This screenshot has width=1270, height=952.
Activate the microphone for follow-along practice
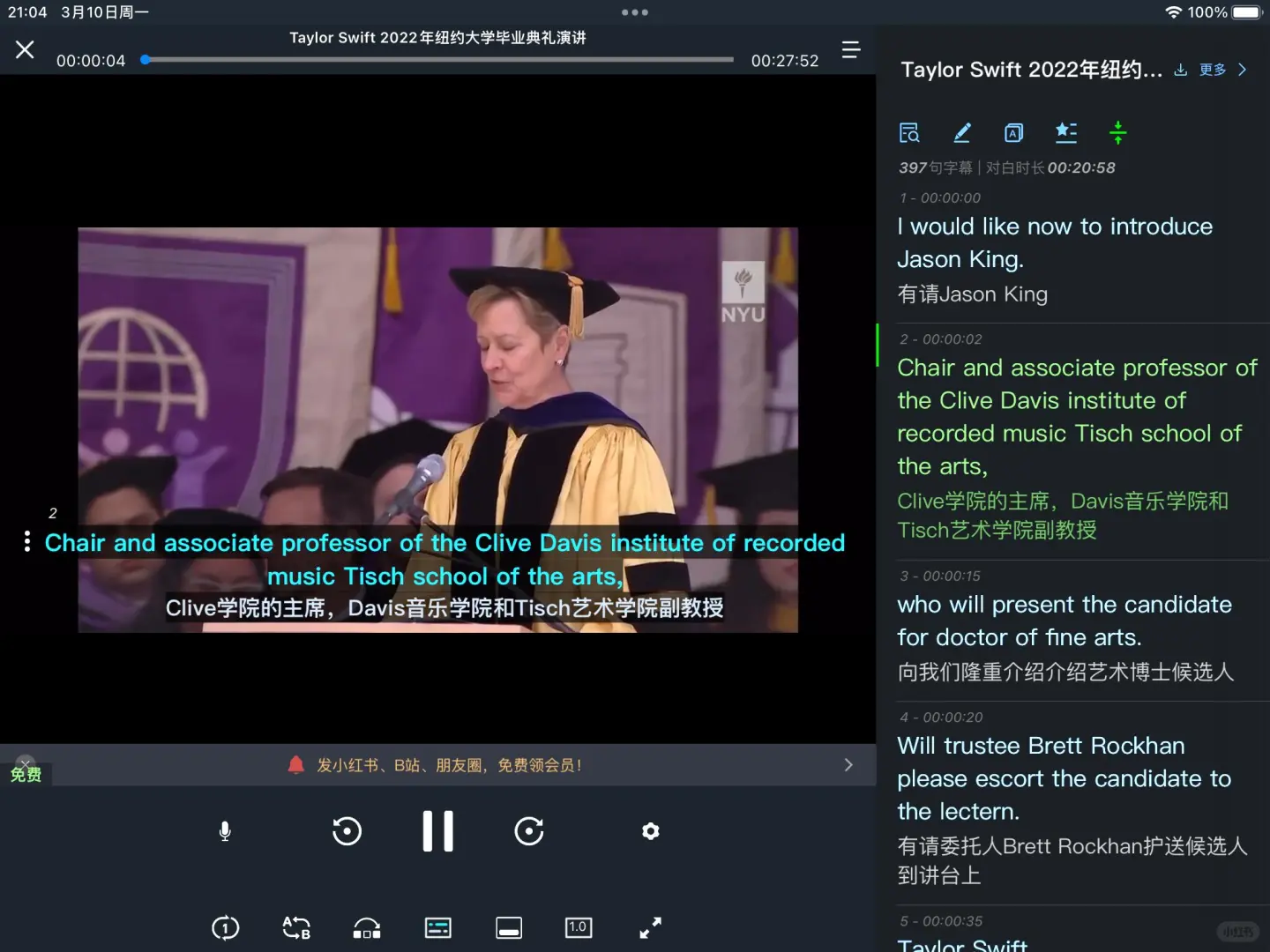point(224,830)
